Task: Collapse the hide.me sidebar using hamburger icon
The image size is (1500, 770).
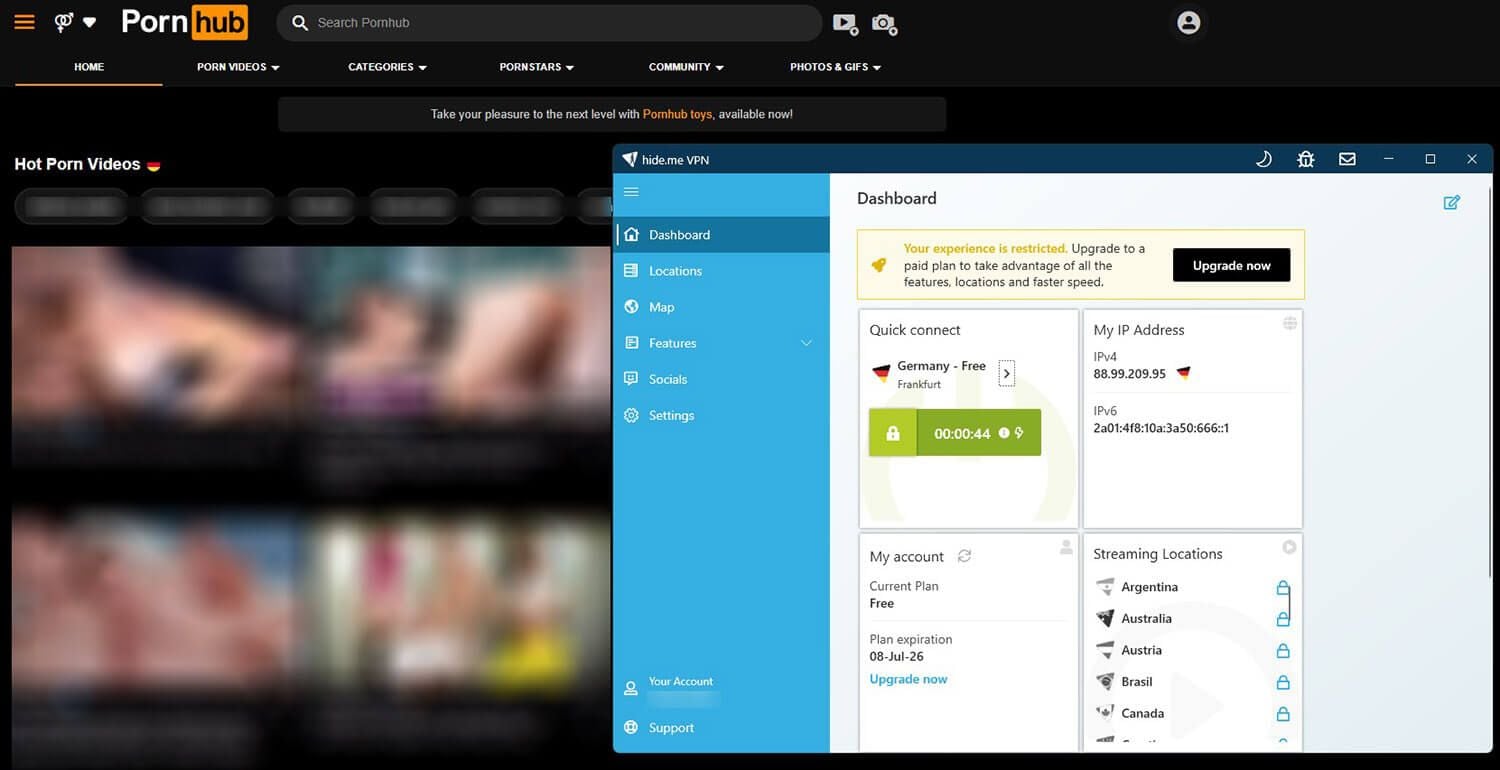Action: pyautogui.click(x=631, y=191)
